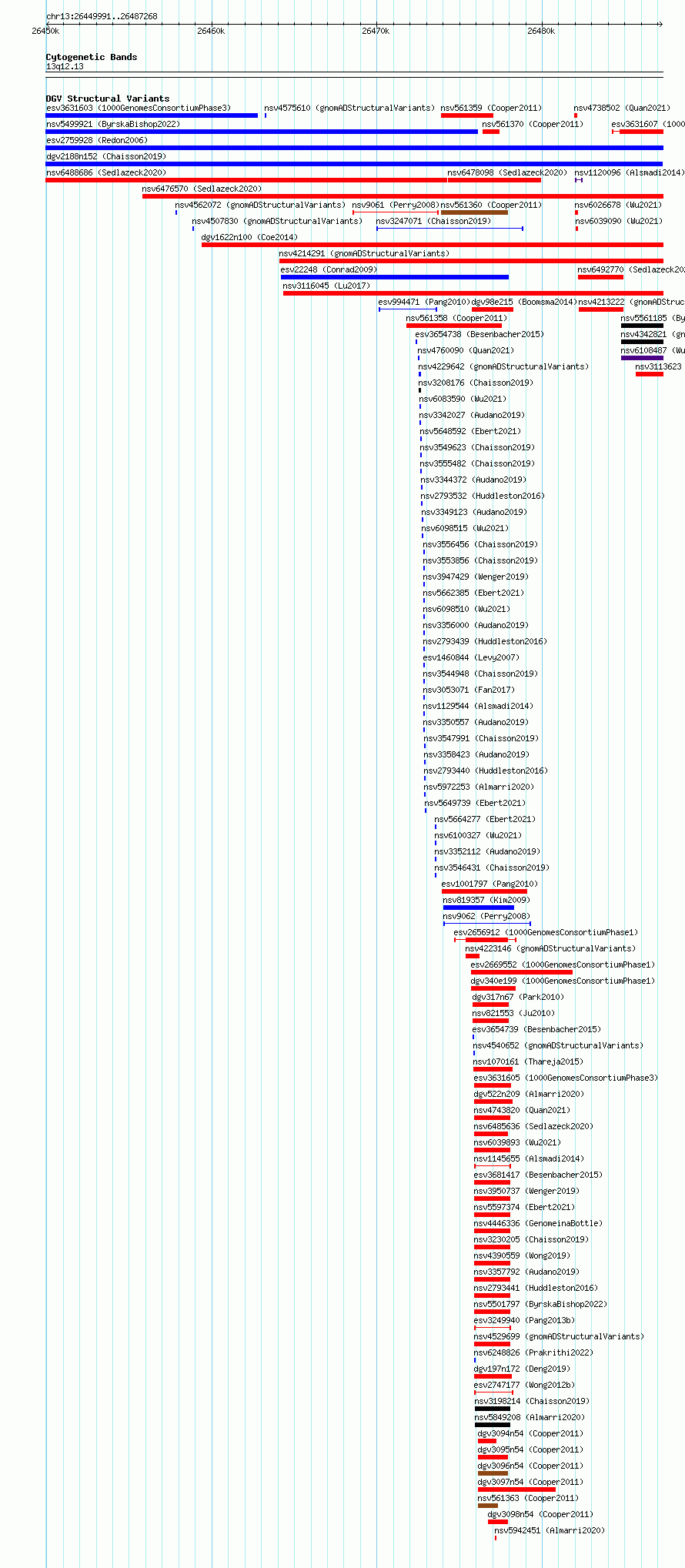Viewport: 685px width, 1568px height.
Task: Click esv2669552 1000GenomesConsortiumPhase1 label
Action: (563, 965)
